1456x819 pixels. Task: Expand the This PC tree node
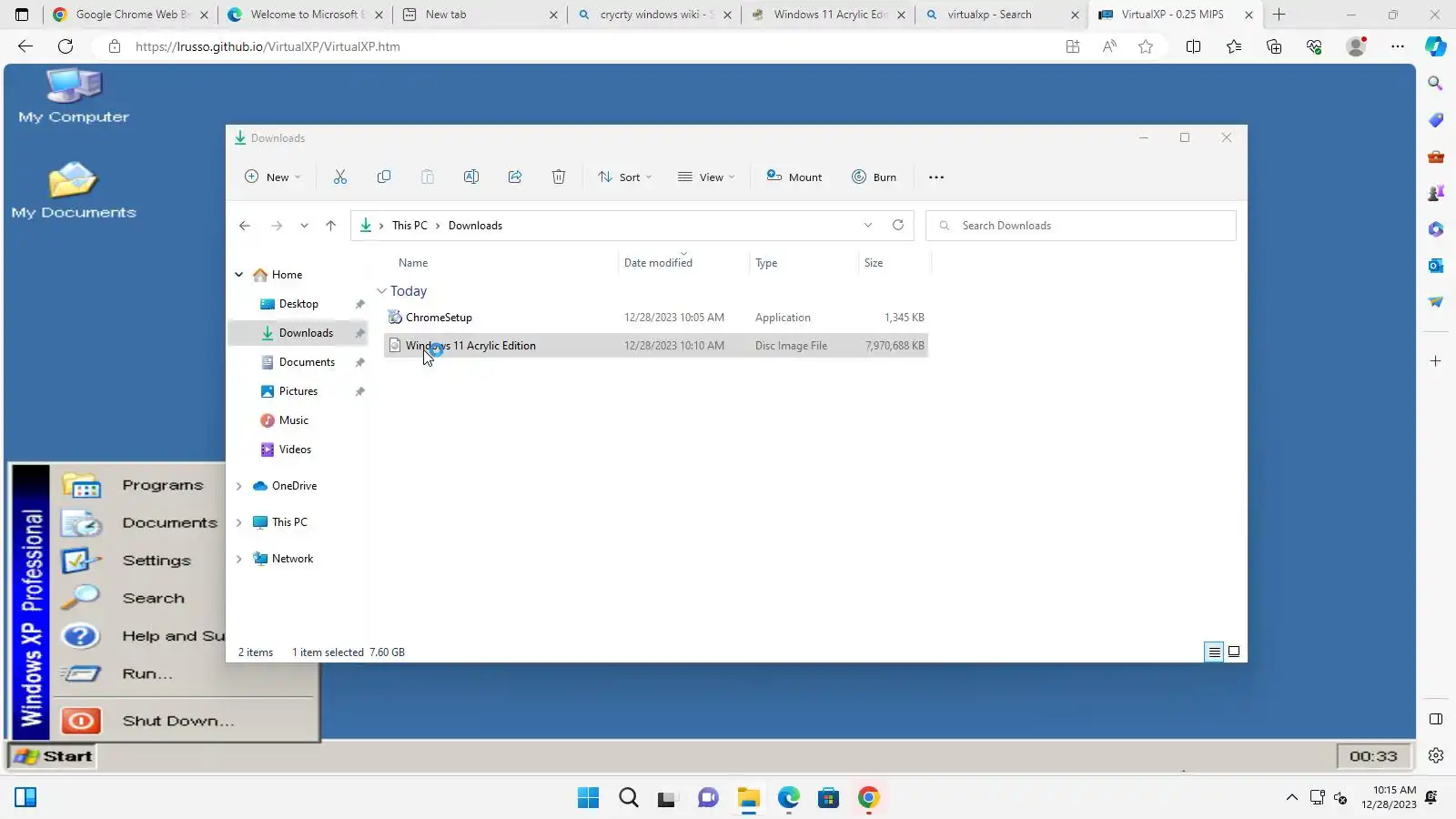pyautogui.click(x=239, y=522)
